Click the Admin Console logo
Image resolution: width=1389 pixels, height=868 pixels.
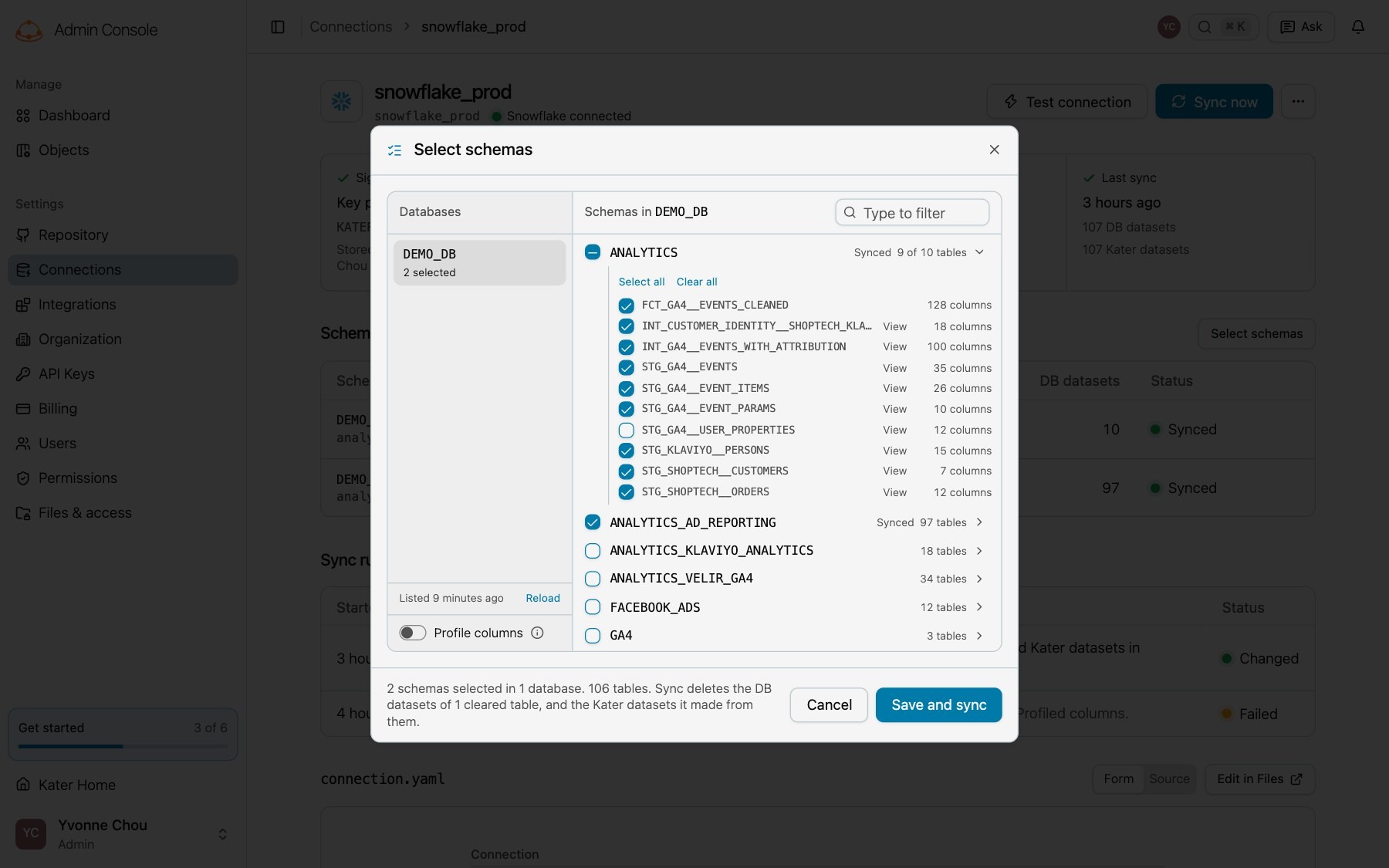tap(29, 30)
